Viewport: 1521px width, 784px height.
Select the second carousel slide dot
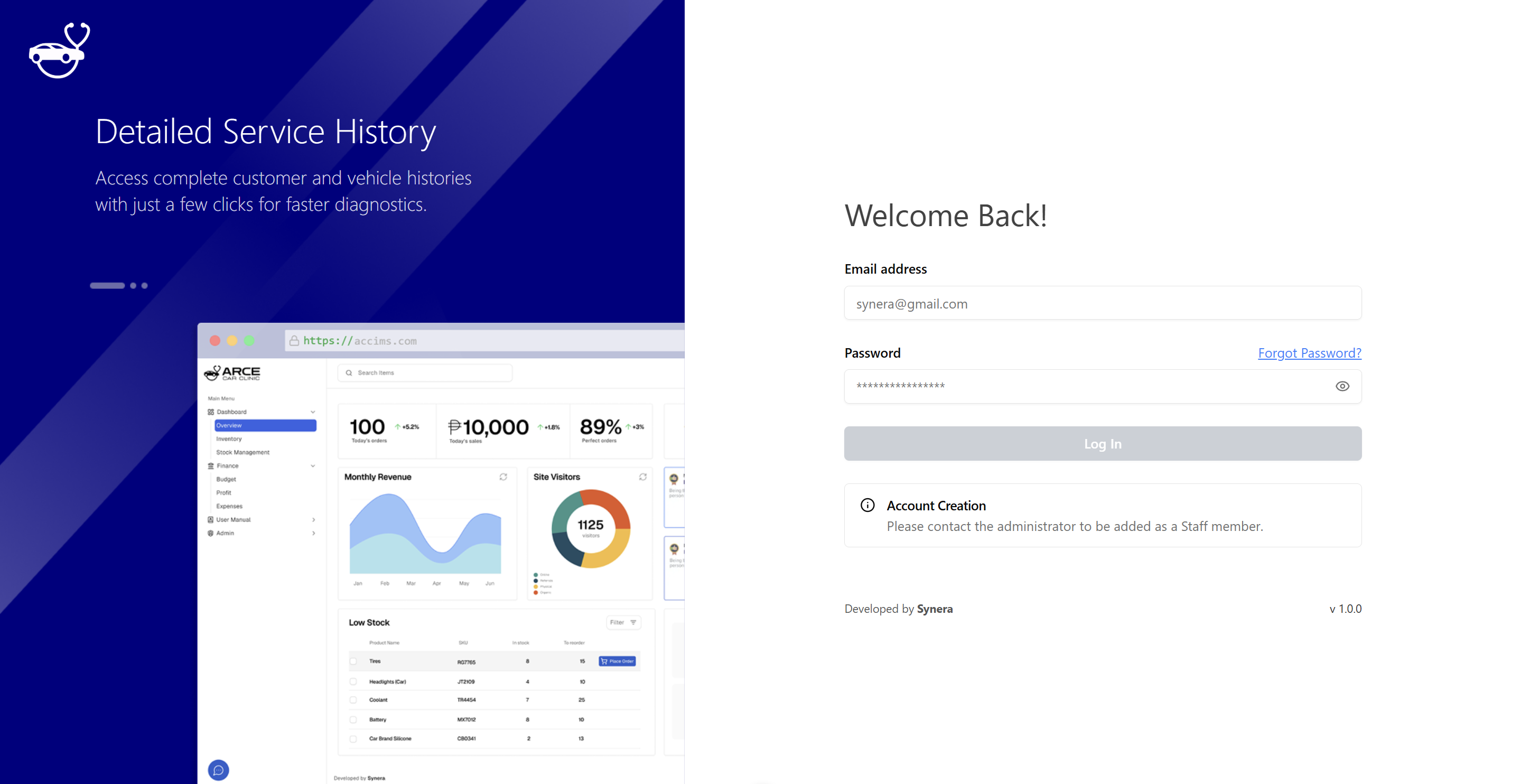point(134,286)
